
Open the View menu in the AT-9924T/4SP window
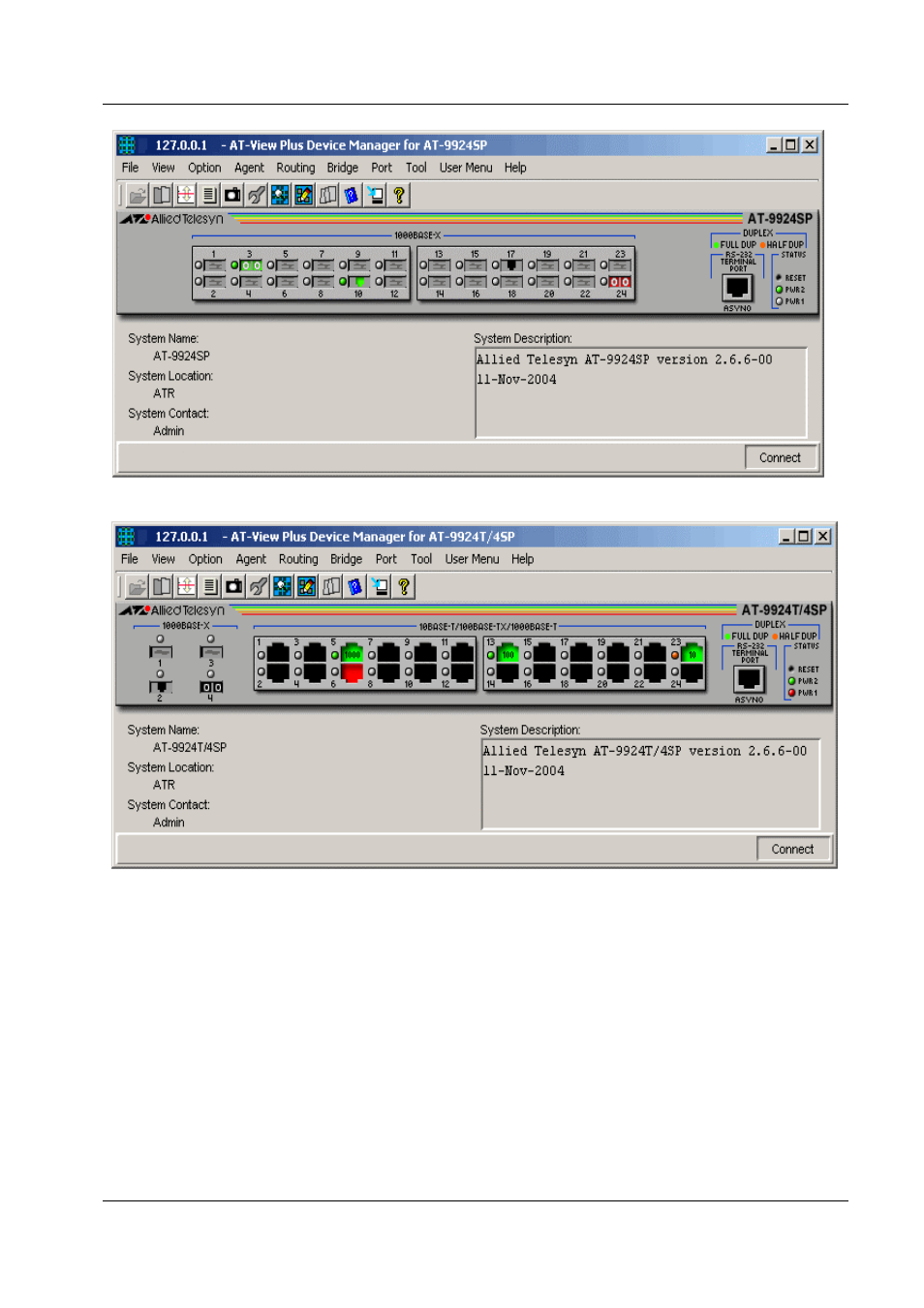163,559
